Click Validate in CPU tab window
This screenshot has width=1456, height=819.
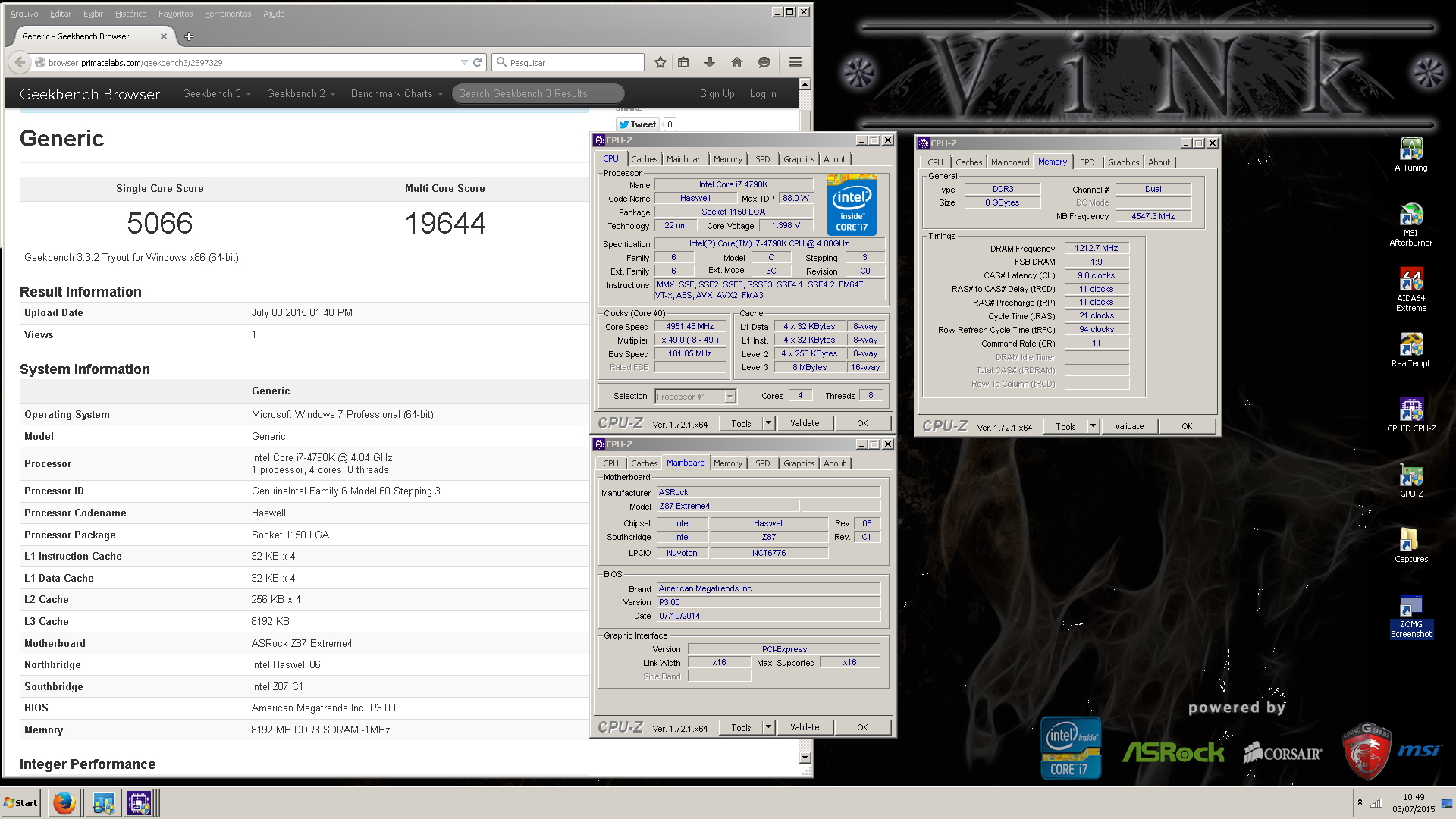805,423
